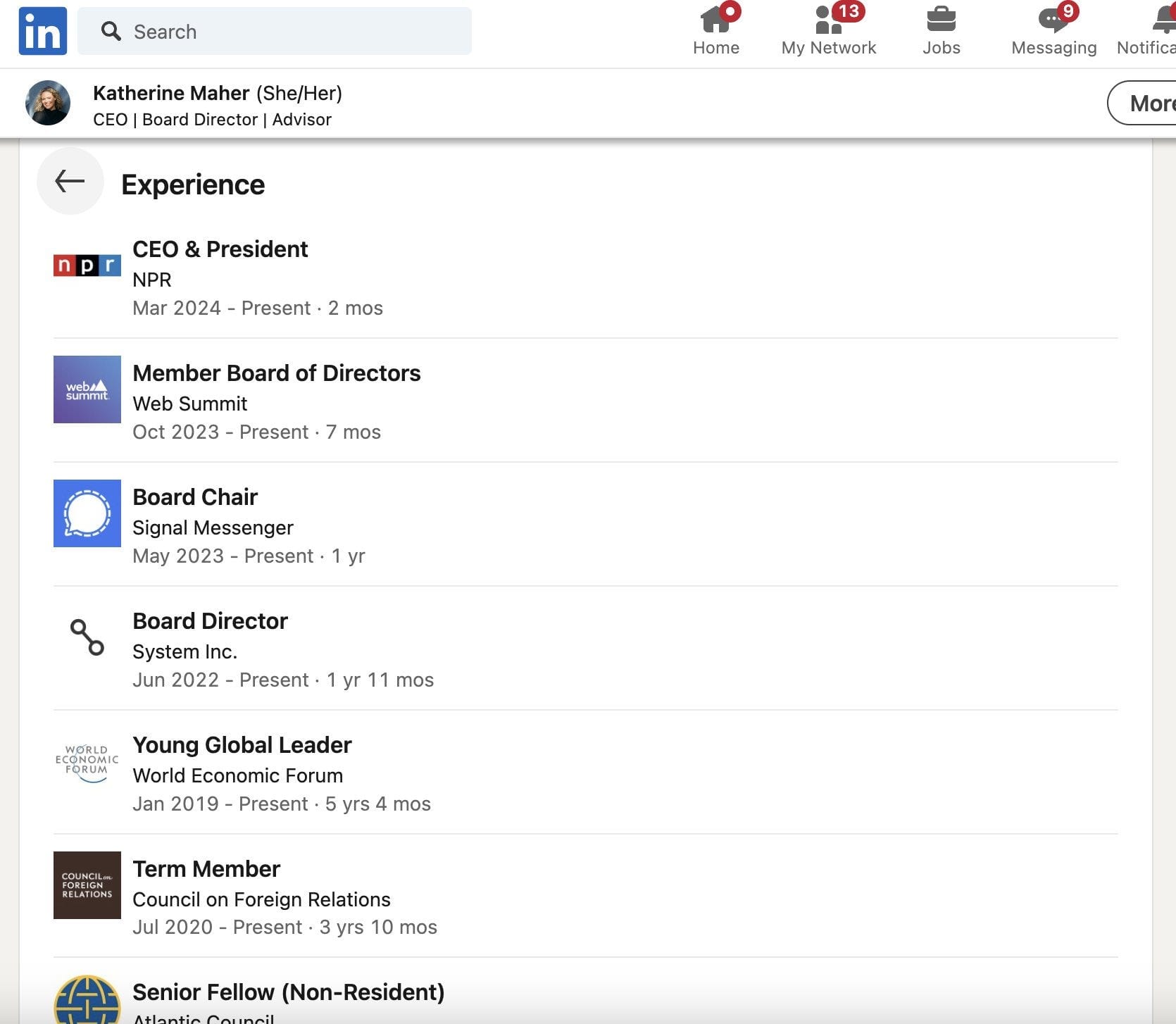Viewport: 1176px width, 1024px height.
Task: Click the Katherine Maher name link
Action: click(171, 93)
